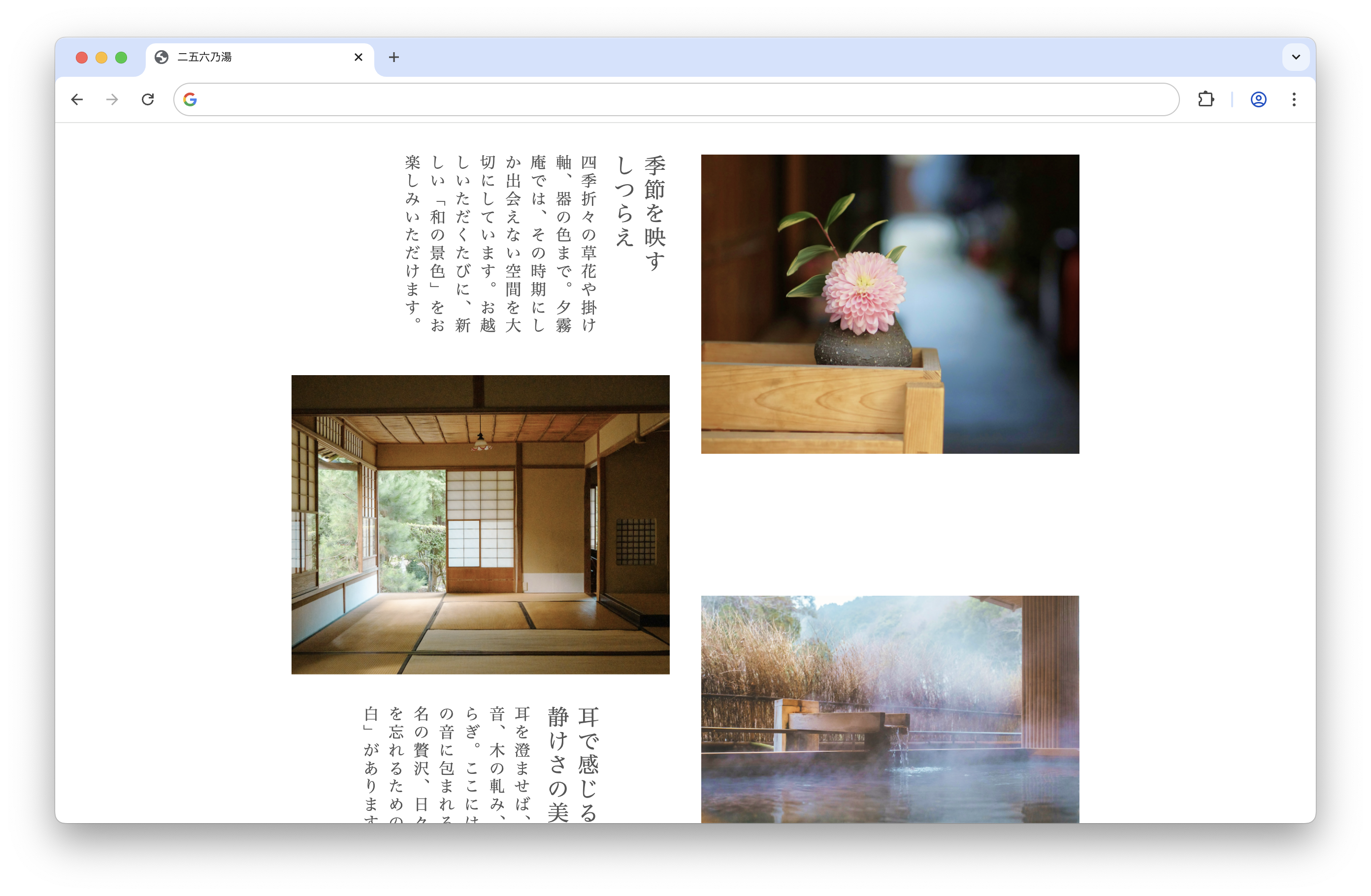Click the globe favicon on the tab
Viewport: 1371px width, 896px height.
tap(162, 57)
